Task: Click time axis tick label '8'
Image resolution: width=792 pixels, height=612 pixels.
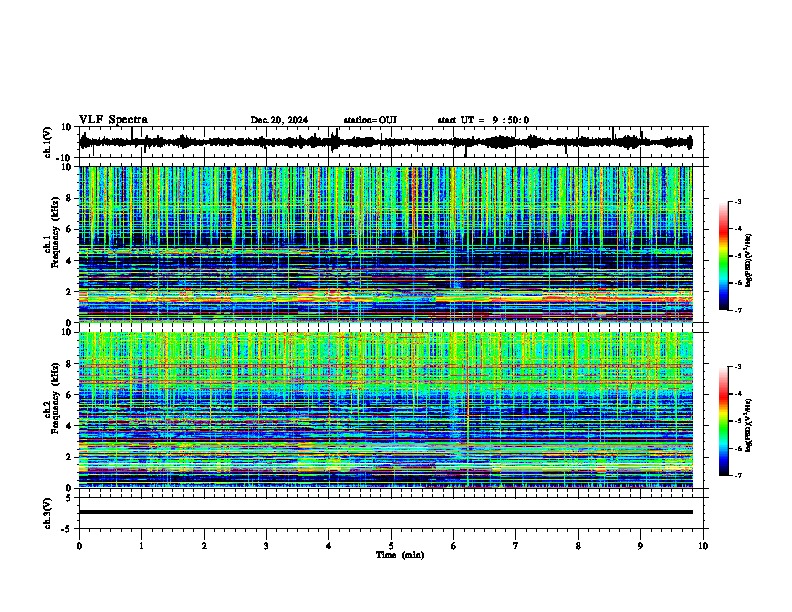Action: 578,546
